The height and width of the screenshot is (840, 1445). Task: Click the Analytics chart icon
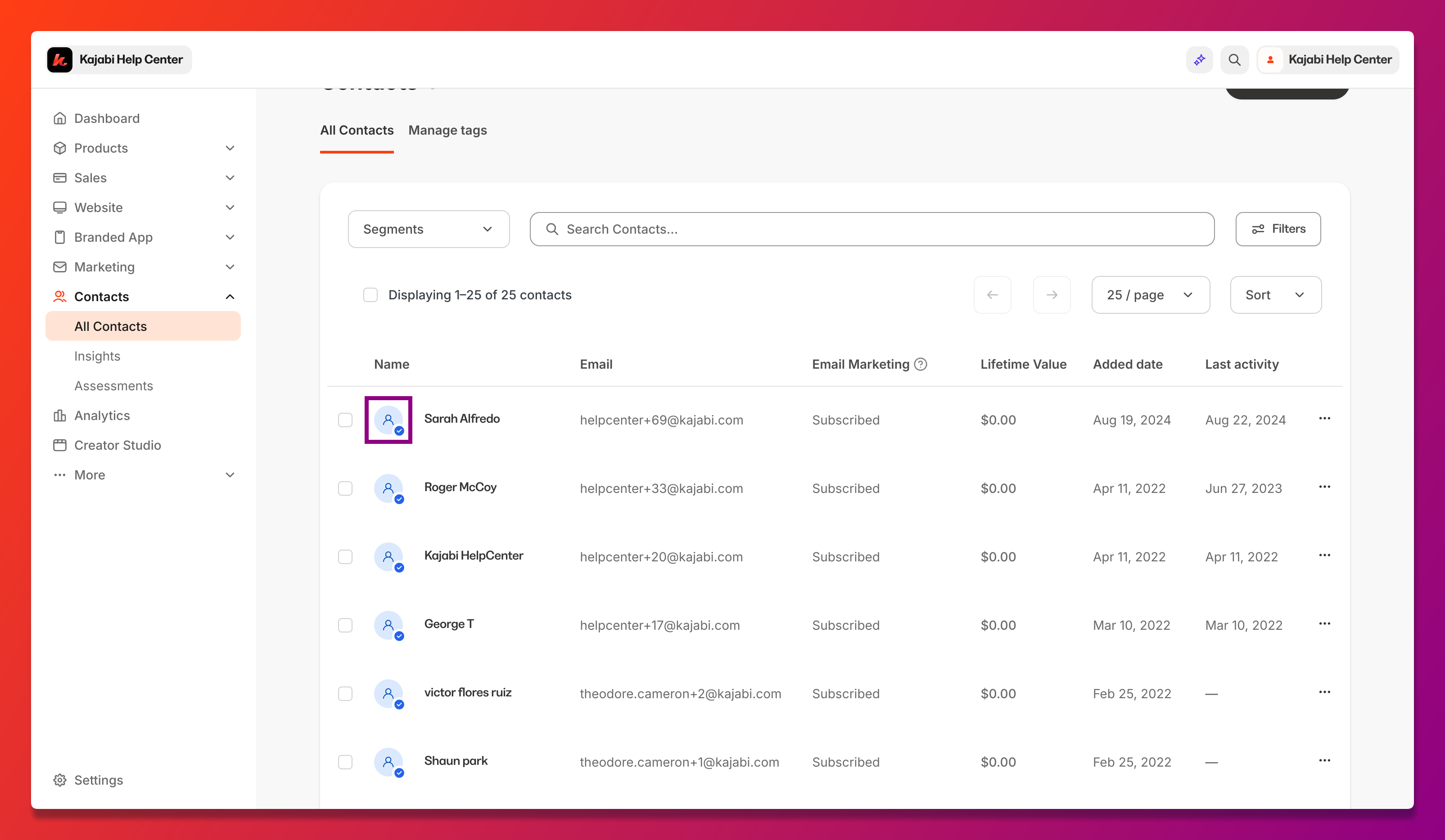pos(59,415)
